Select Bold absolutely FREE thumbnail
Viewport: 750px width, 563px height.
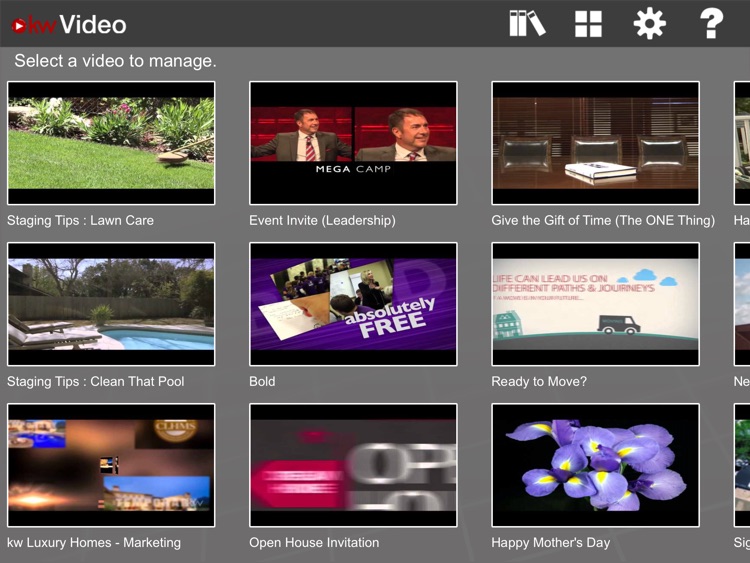click(353, 304)
